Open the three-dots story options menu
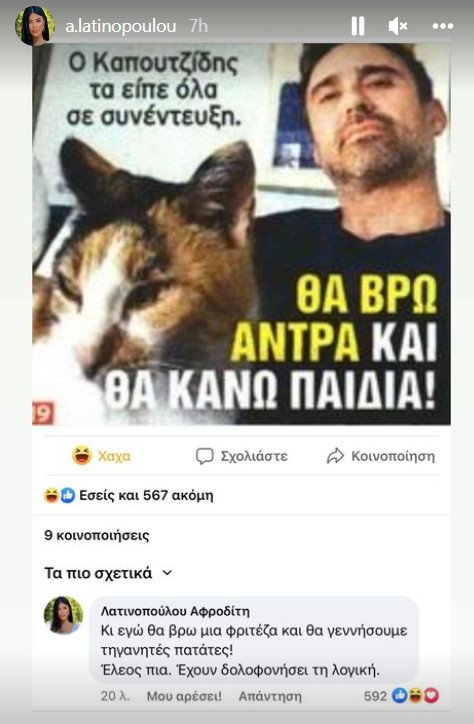The height and width of the screenshot is (724, 474). pos(442,26)
